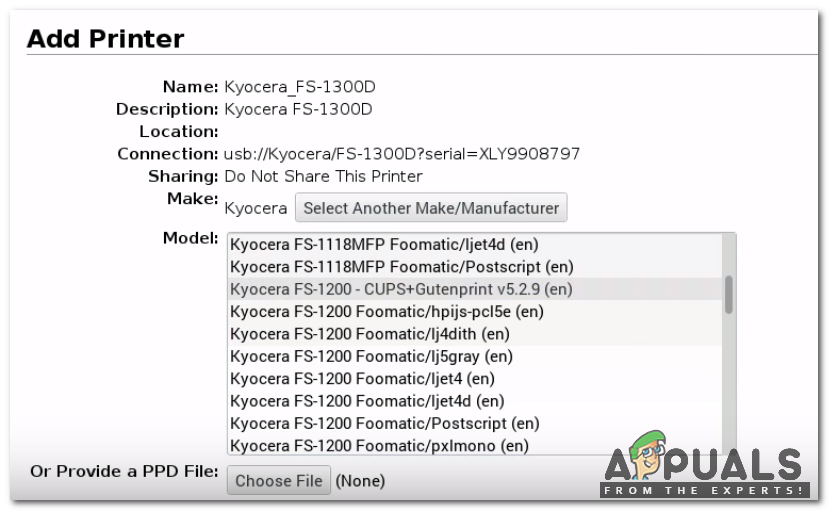
Task: Select Kyocera FS-1118MFP Foomatic/ljet4d model
Action: tap(475, 245)
